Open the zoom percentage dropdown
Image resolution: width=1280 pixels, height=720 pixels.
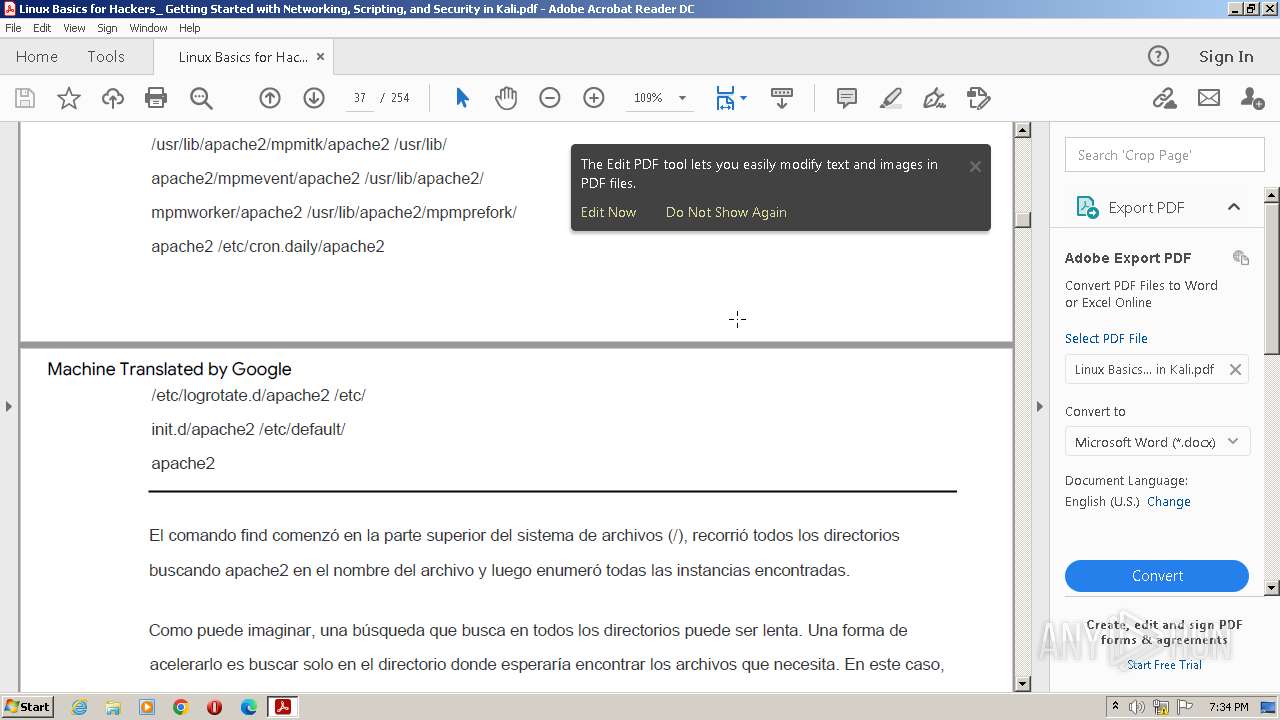click(683, 98)
